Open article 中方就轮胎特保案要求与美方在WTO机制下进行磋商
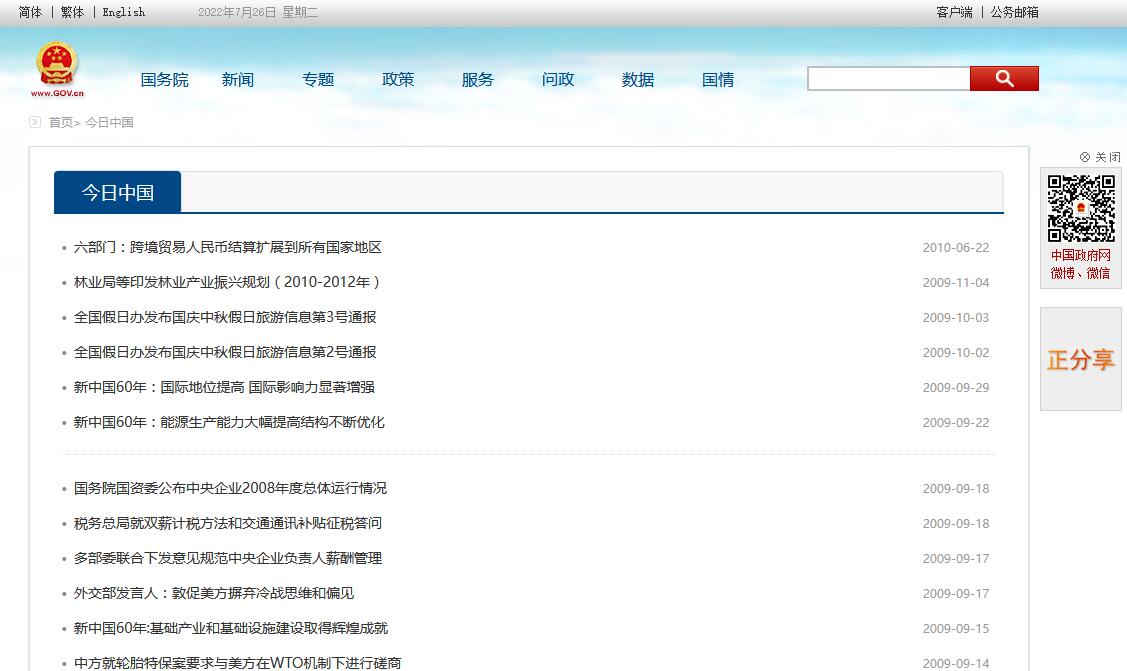1127x671 pixels. point(237,663)
